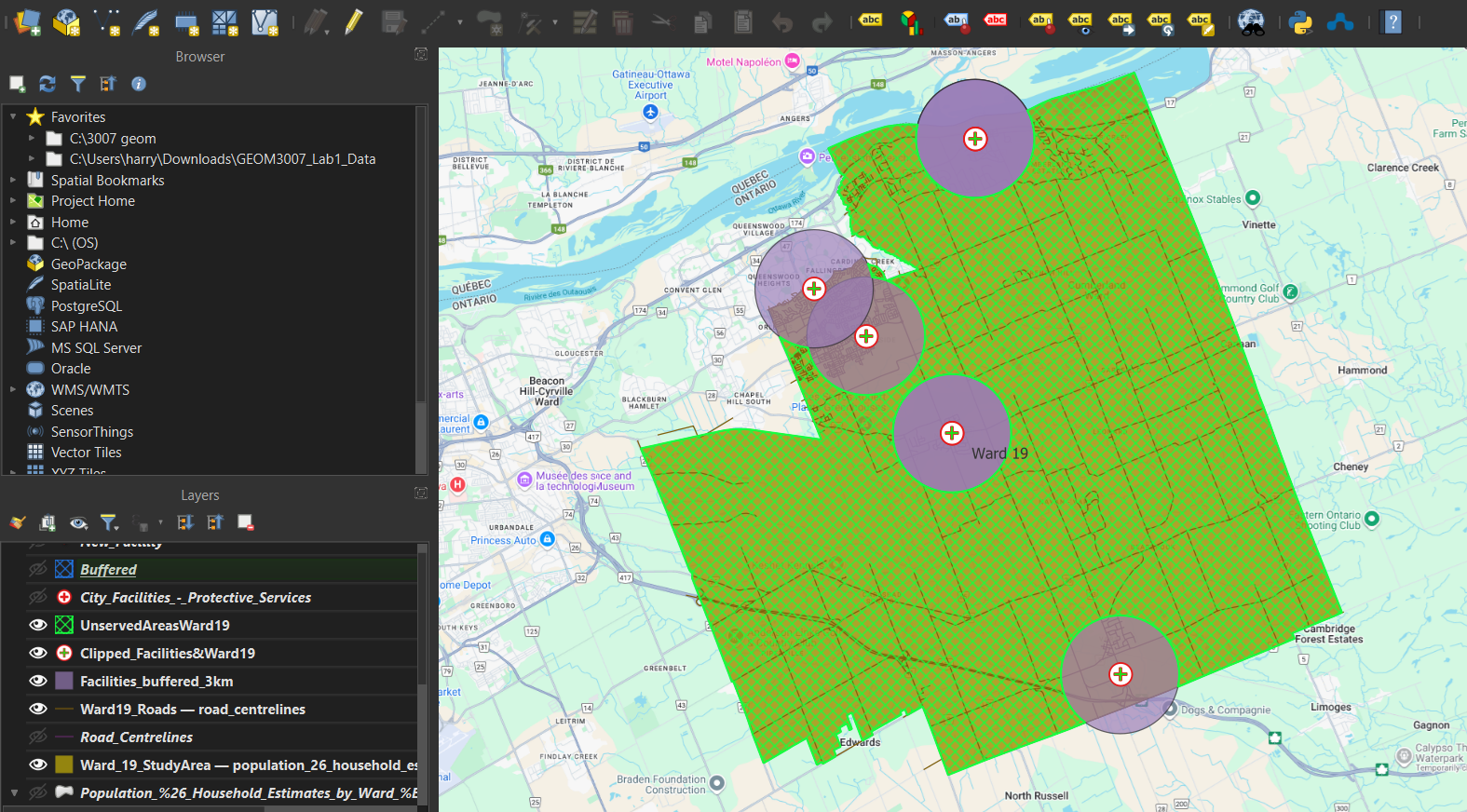Click Remove Layer icon in Layers toolbar

[x=246, y=522]
